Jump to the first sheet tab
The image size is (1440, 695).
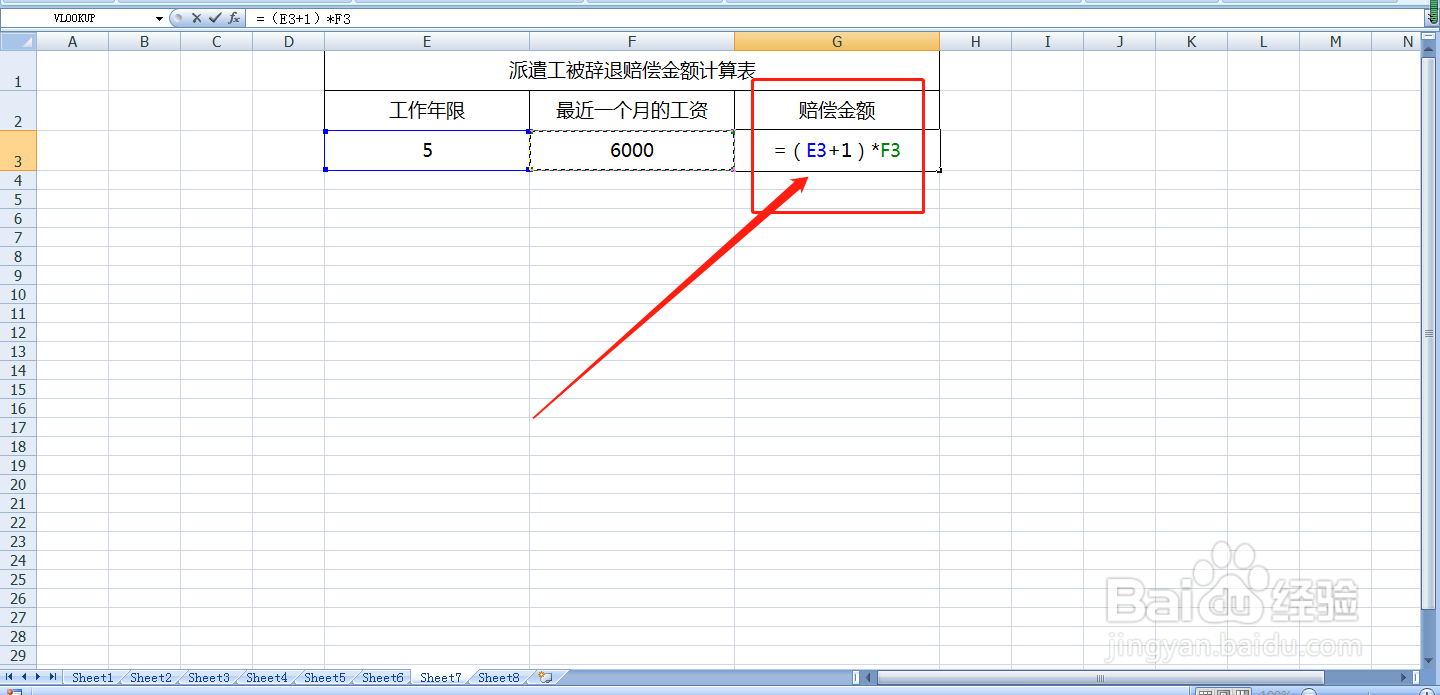(x=11, y=677)
